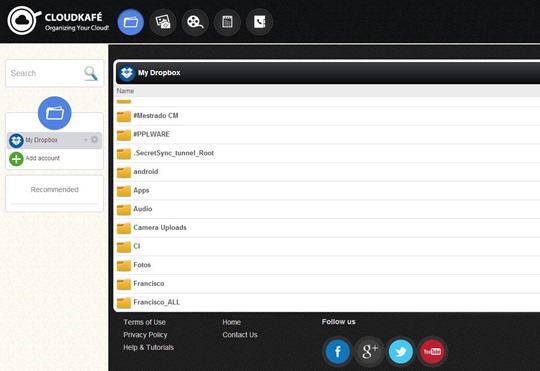Click the magnifying glass search icon
Viewport: 540px width, 371px height.
pos(91,73)
